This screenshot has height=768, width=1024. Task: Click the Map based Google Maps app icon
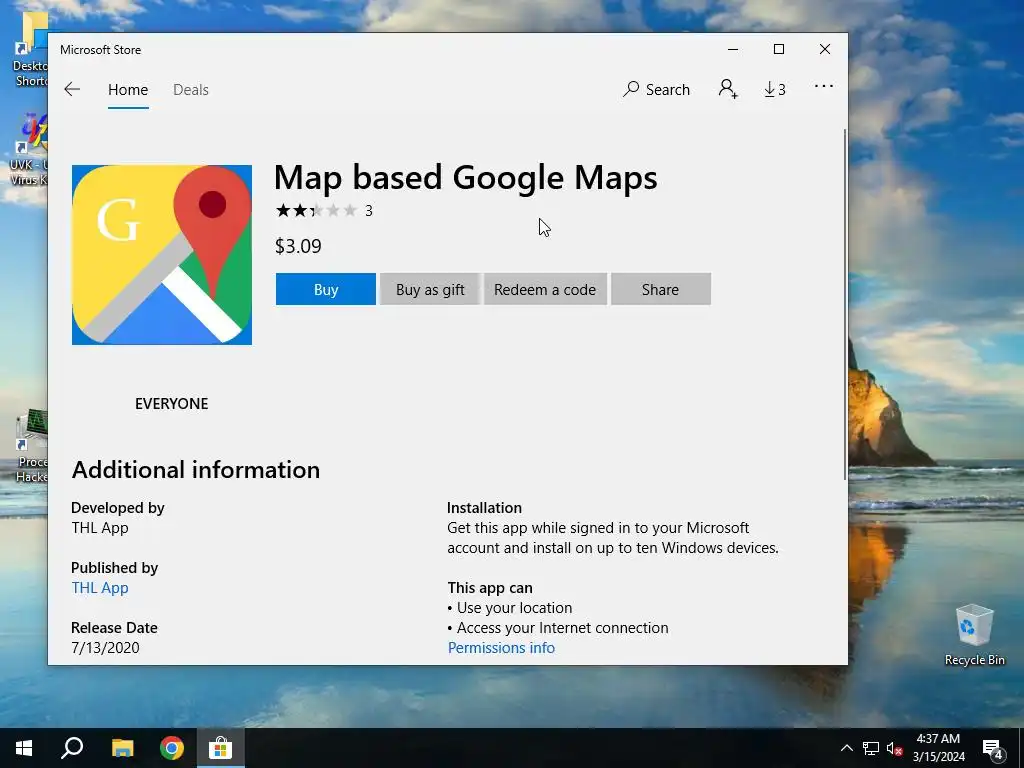(162, 255)
